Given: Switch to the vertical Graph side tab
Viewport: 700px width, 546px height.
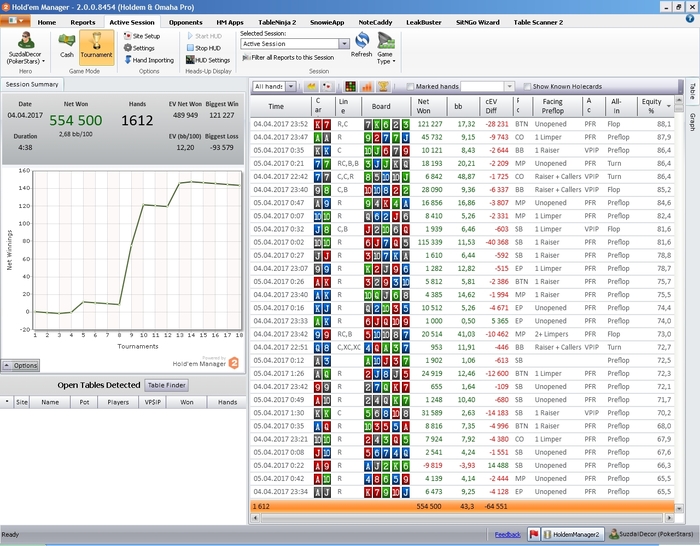Looking at the screenshot, I should [x=692, y=122].
